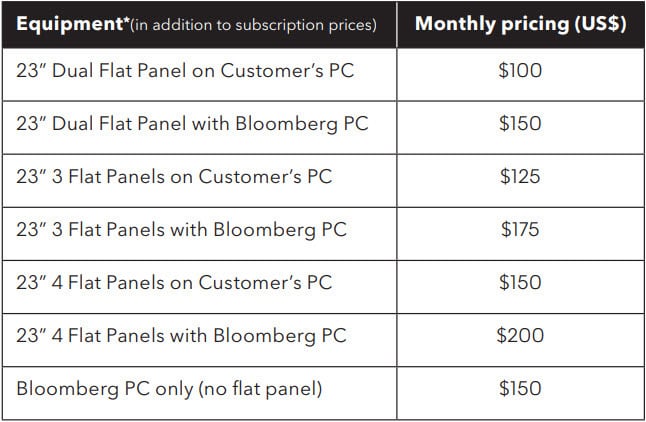Select Bloomberg PC only (no flat panel)
646x422 pixels.
point(169,389)
